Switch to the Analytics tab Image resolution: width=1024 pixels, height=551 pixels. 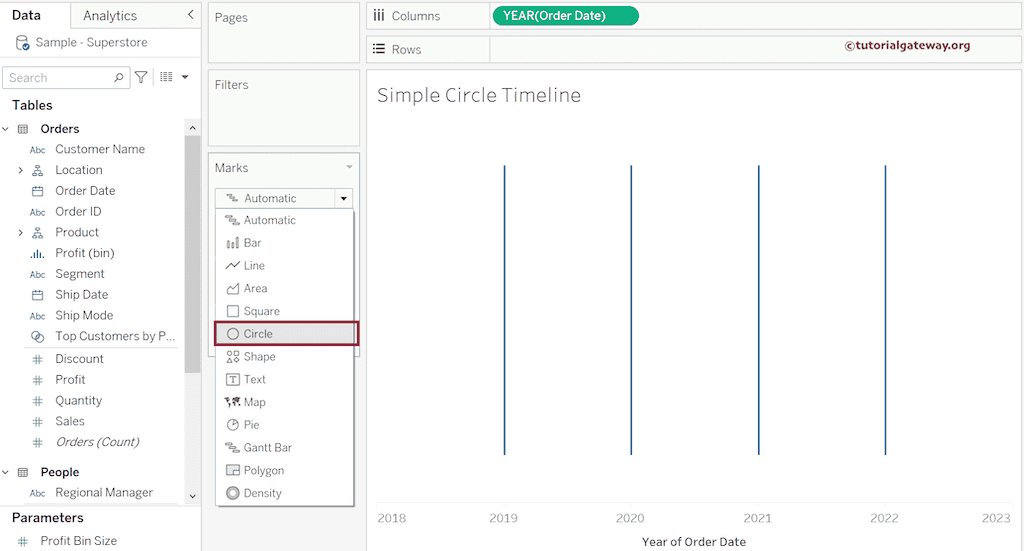click(x=110, y=16)
